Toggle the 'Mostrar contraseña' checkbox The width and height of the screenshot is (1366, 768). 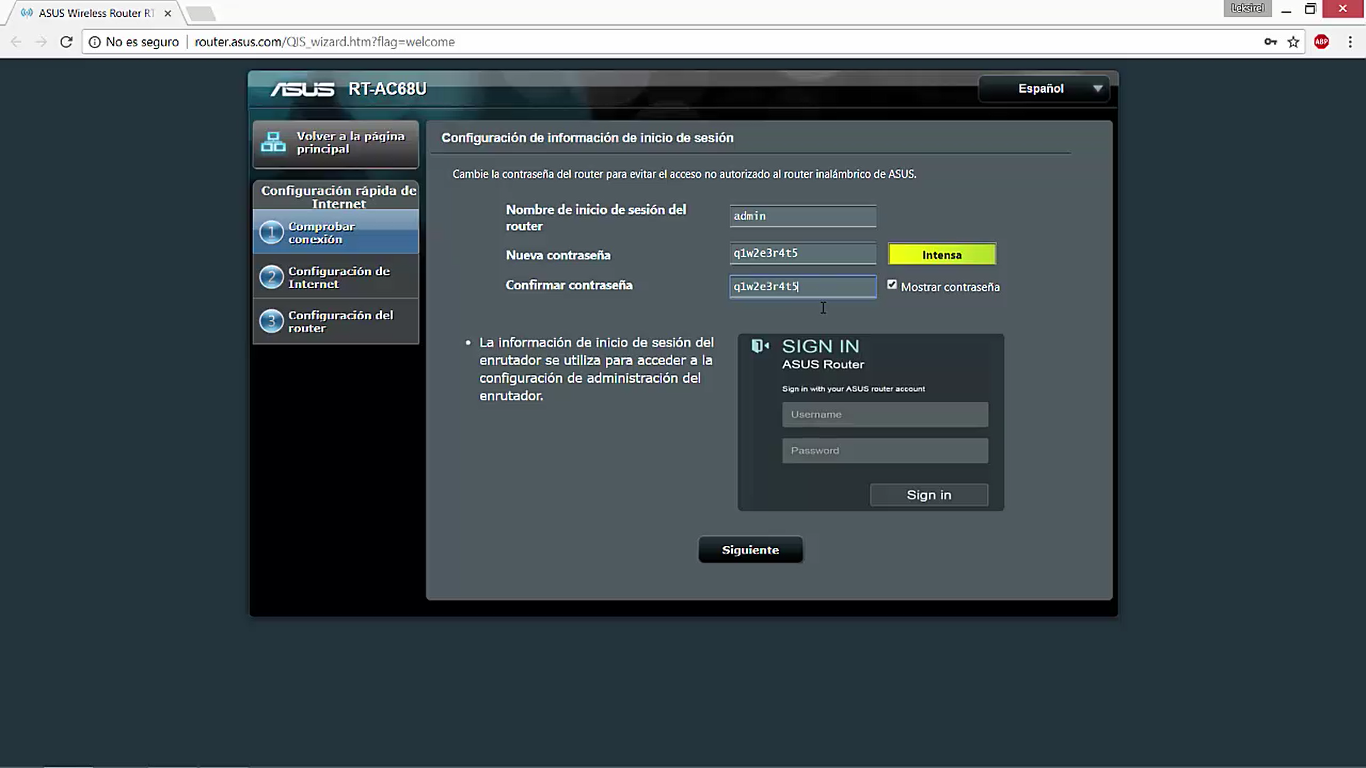(x=892, y=285)
